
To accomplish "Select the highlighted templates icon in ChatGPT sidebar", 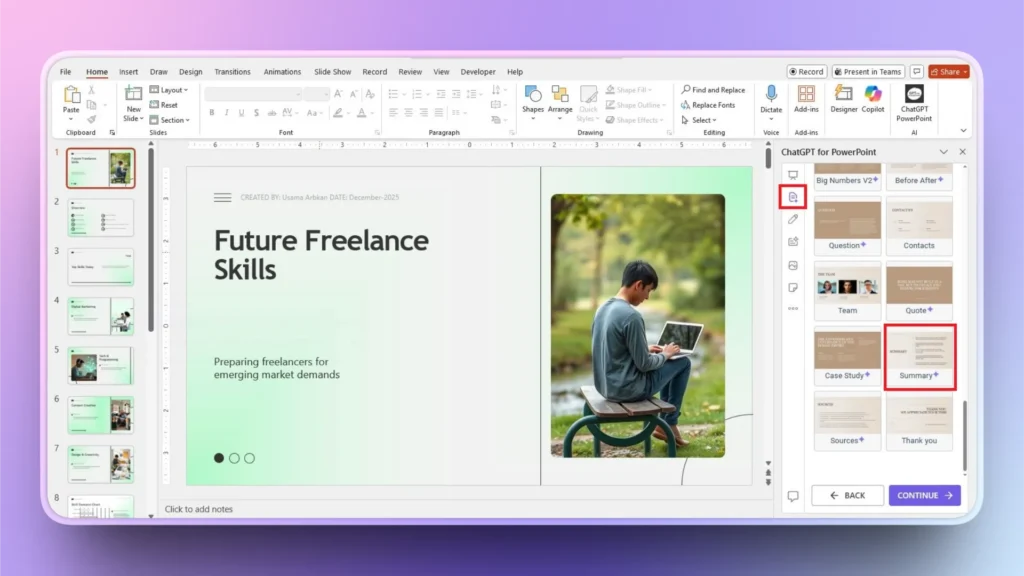I will 793,196.
